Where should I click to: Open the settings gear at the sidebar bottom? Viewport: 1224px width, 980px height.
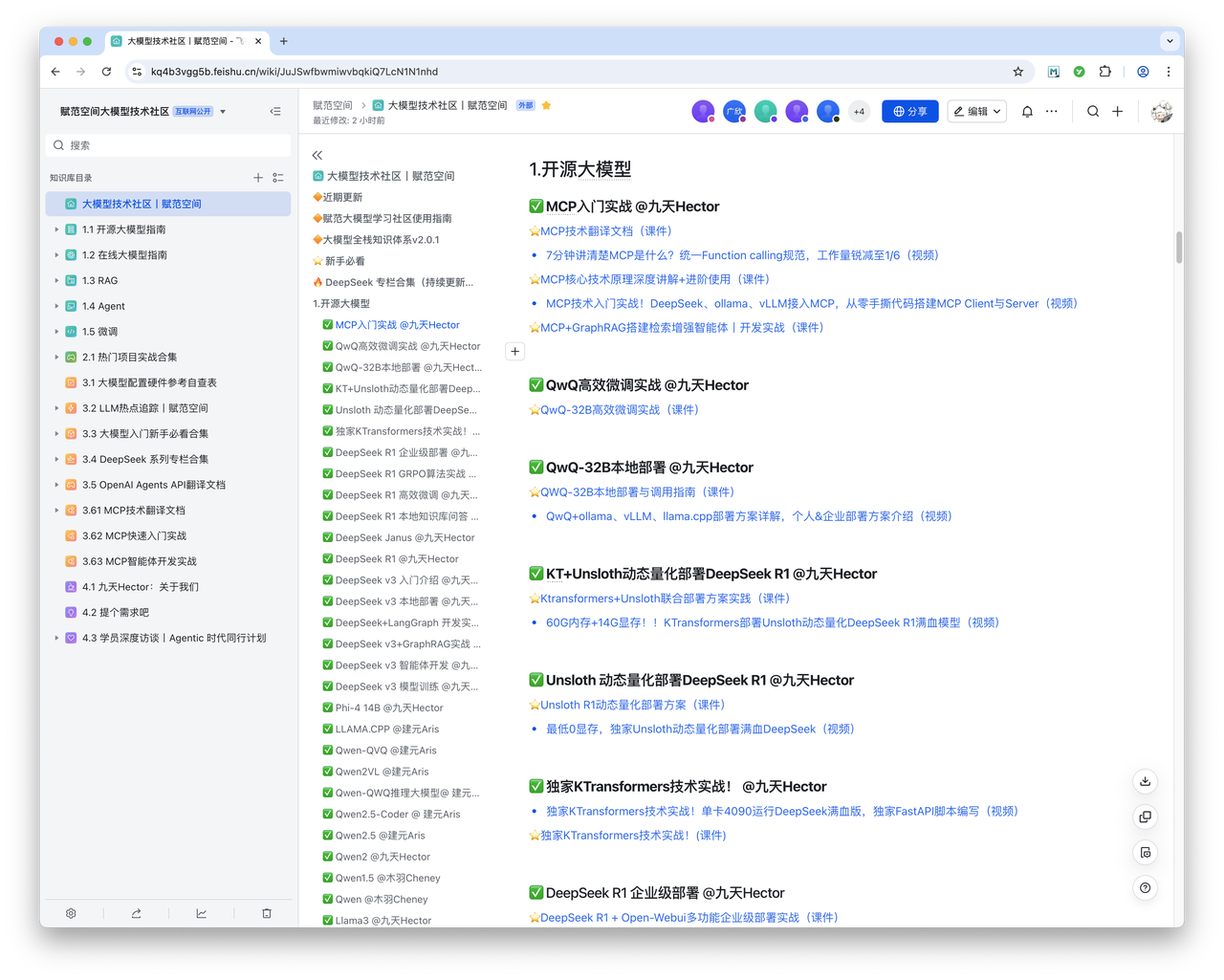[71, 913]
